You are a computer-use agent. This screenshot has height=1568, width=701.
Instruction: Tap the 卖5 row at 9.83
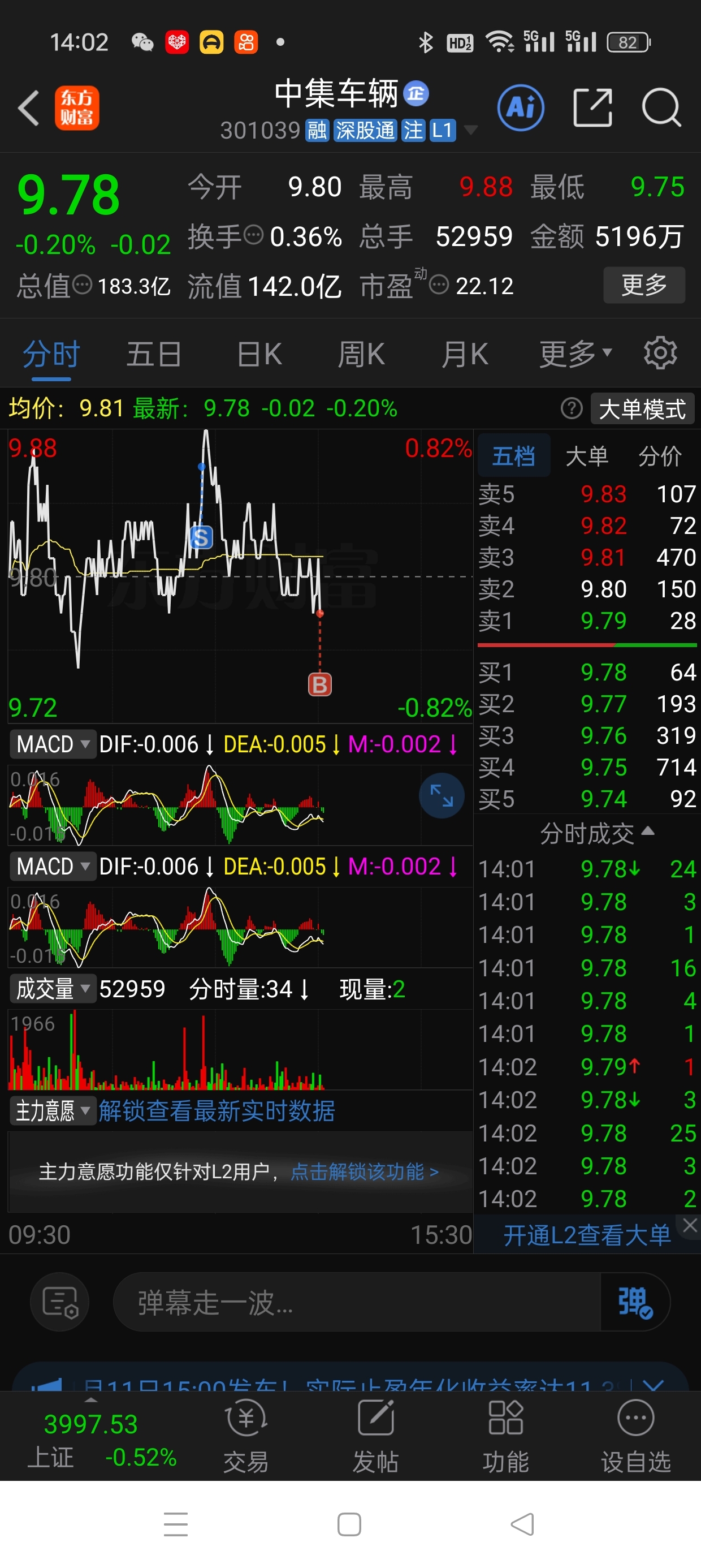point(587,494)
